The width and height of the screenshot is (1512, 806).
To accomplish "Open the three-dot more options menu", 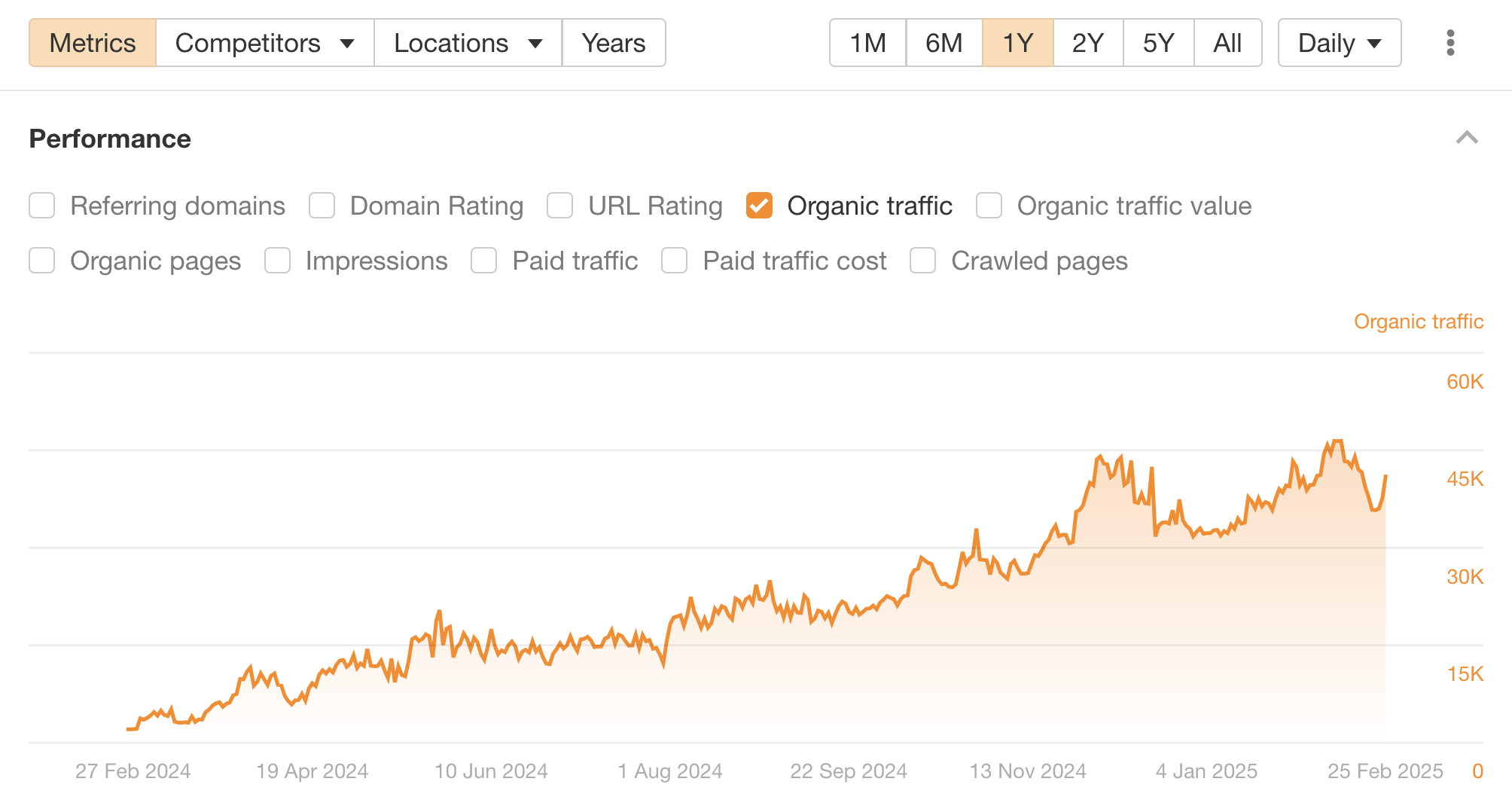I will [1450, 43].
